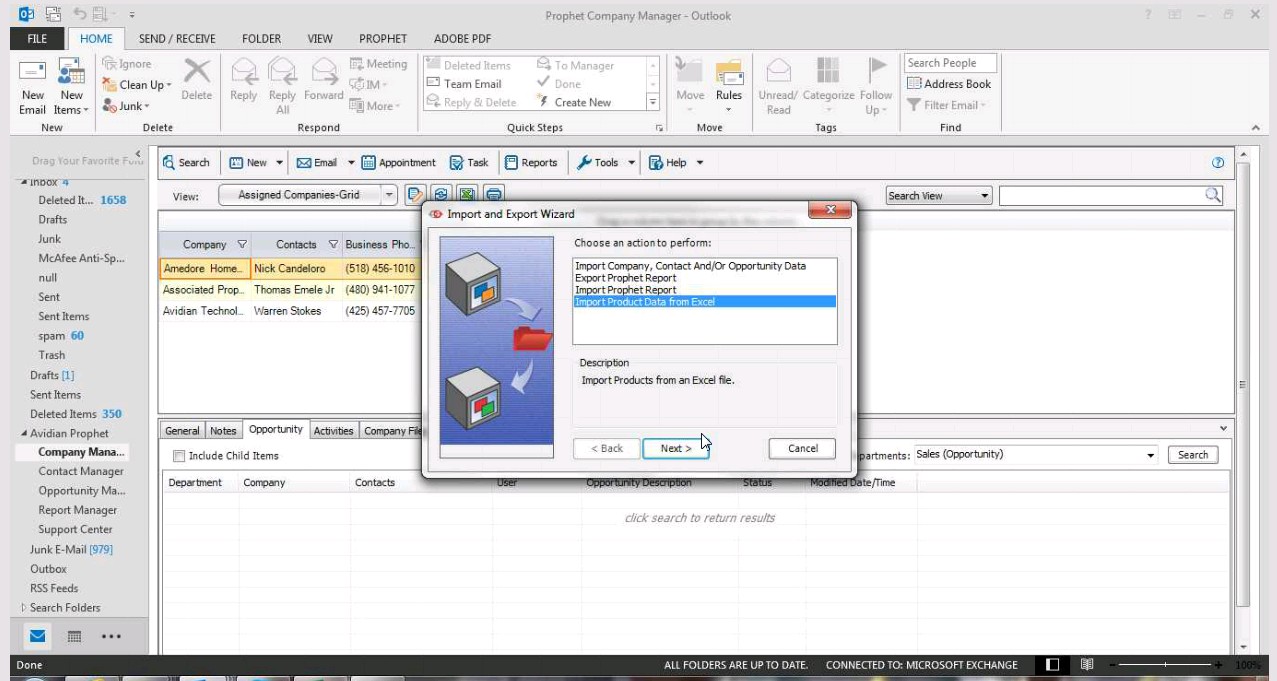1277x681 pixels.
Task: Switch to the SEND / RECEIVE ribbon tab
Action: [177, 39]
